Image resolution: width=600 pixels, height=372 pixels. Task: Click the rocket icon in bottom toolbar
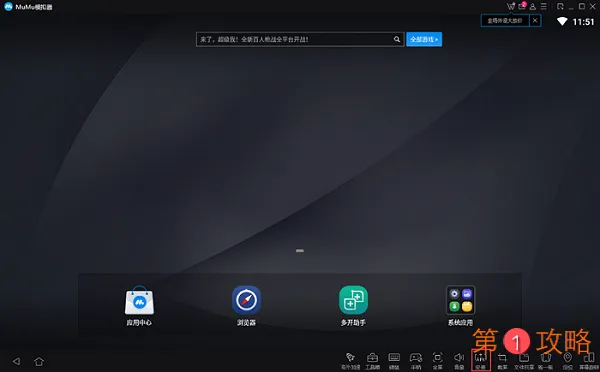350,361
